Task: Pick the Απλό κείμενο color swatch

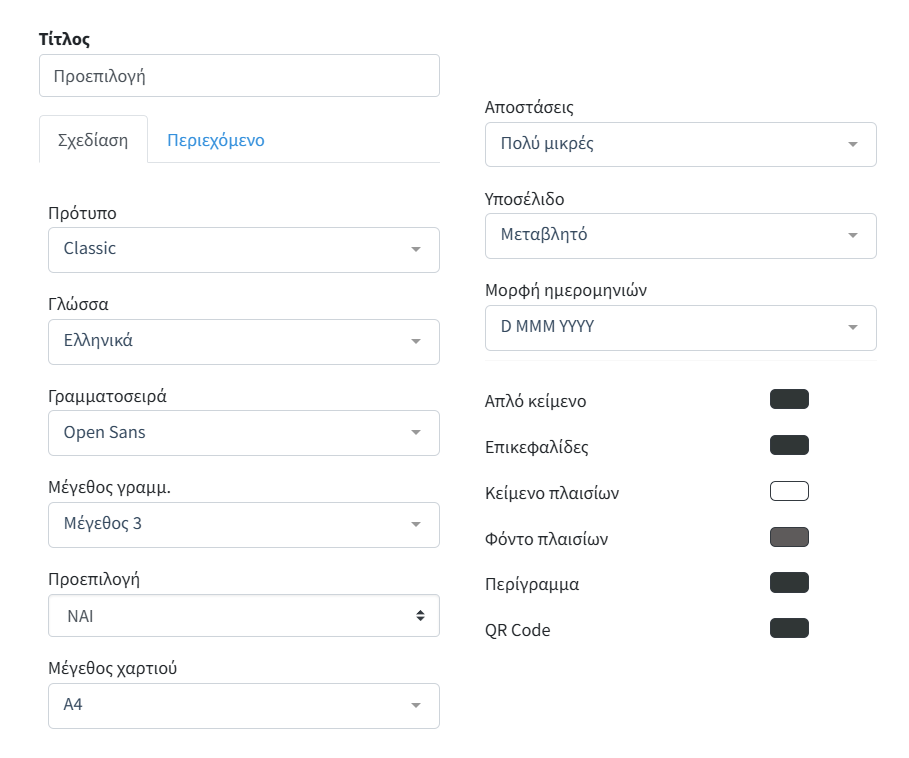Action: [789, 400]
